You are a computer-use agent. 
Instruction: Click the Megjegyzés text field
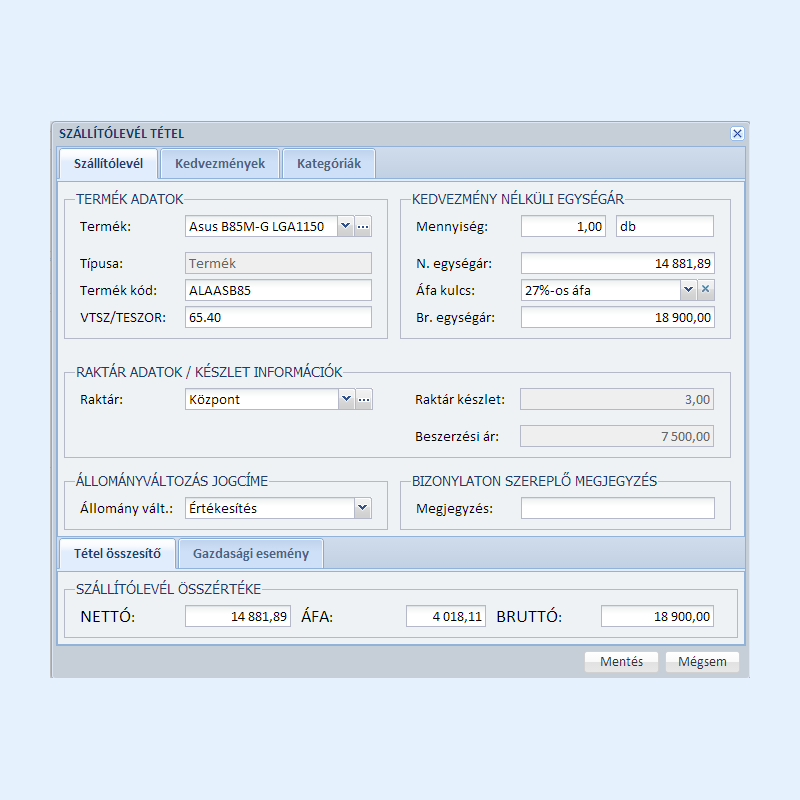pos(617,508)
